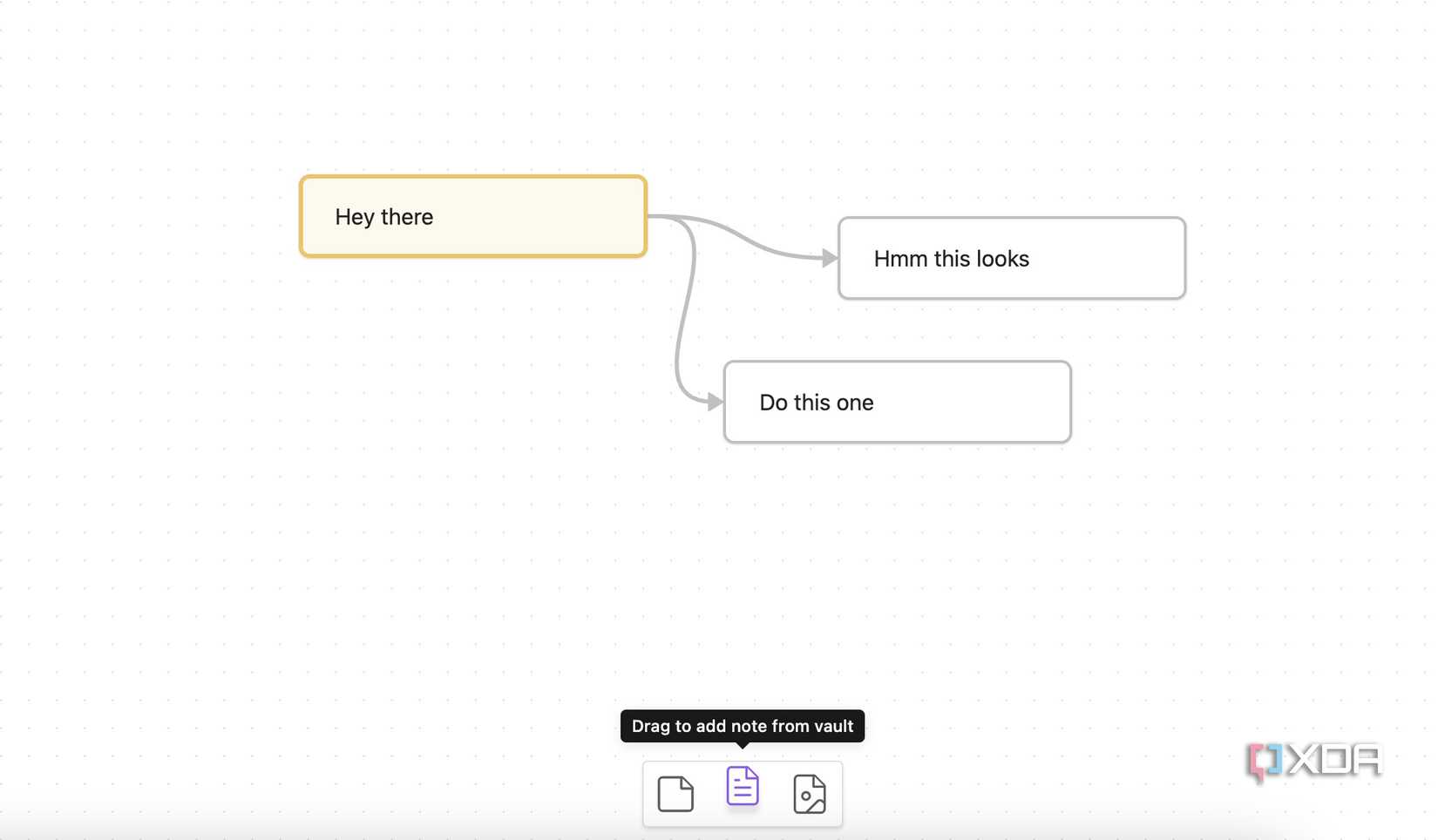Image resolution: width=1438 pixels, height=840 pixels.
Task: Select the 'Hmm this looks' card
Action: click(1011, 258)
